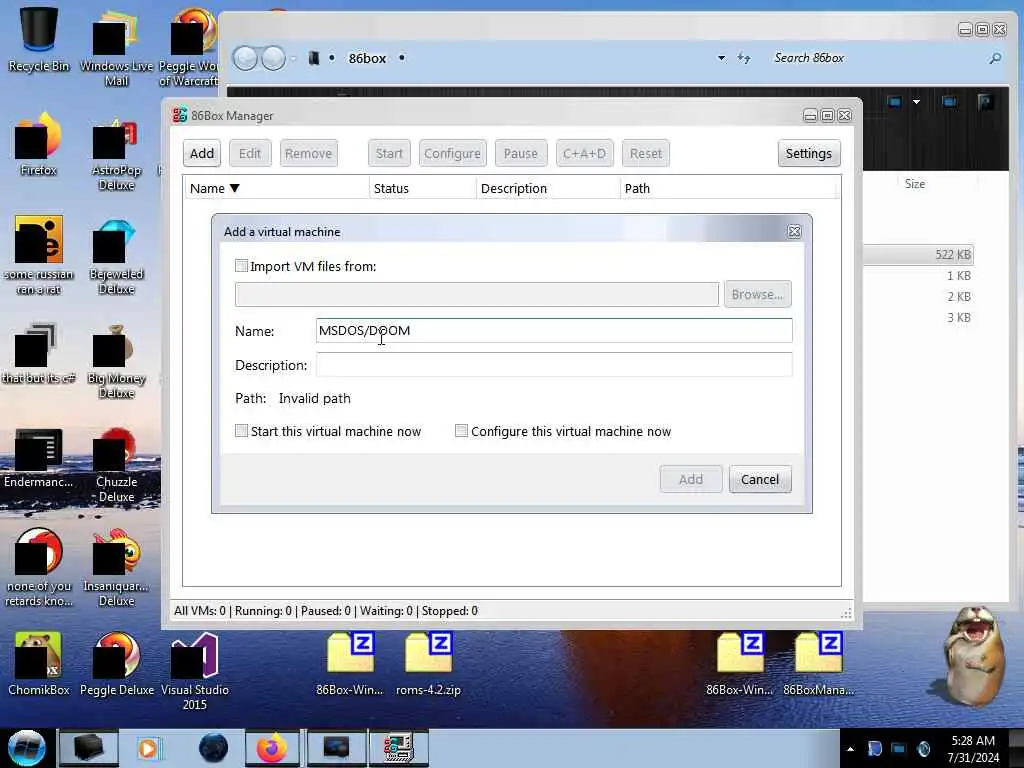
Task: Enable Import VM files from checkbox
Action: tap(242, 266)
